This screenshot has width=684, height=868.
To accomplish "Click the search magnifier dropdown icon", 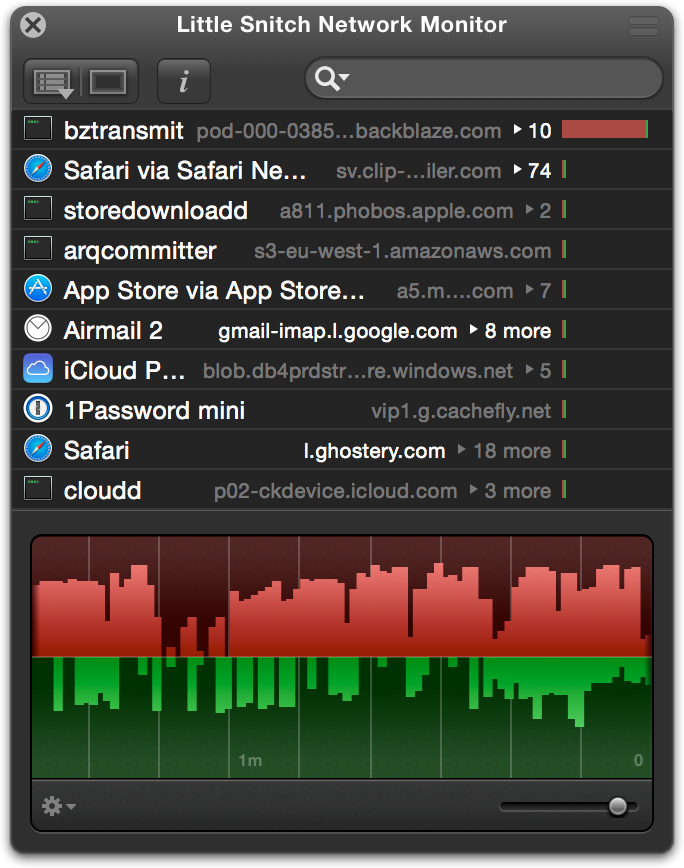I will pos(331,78).
